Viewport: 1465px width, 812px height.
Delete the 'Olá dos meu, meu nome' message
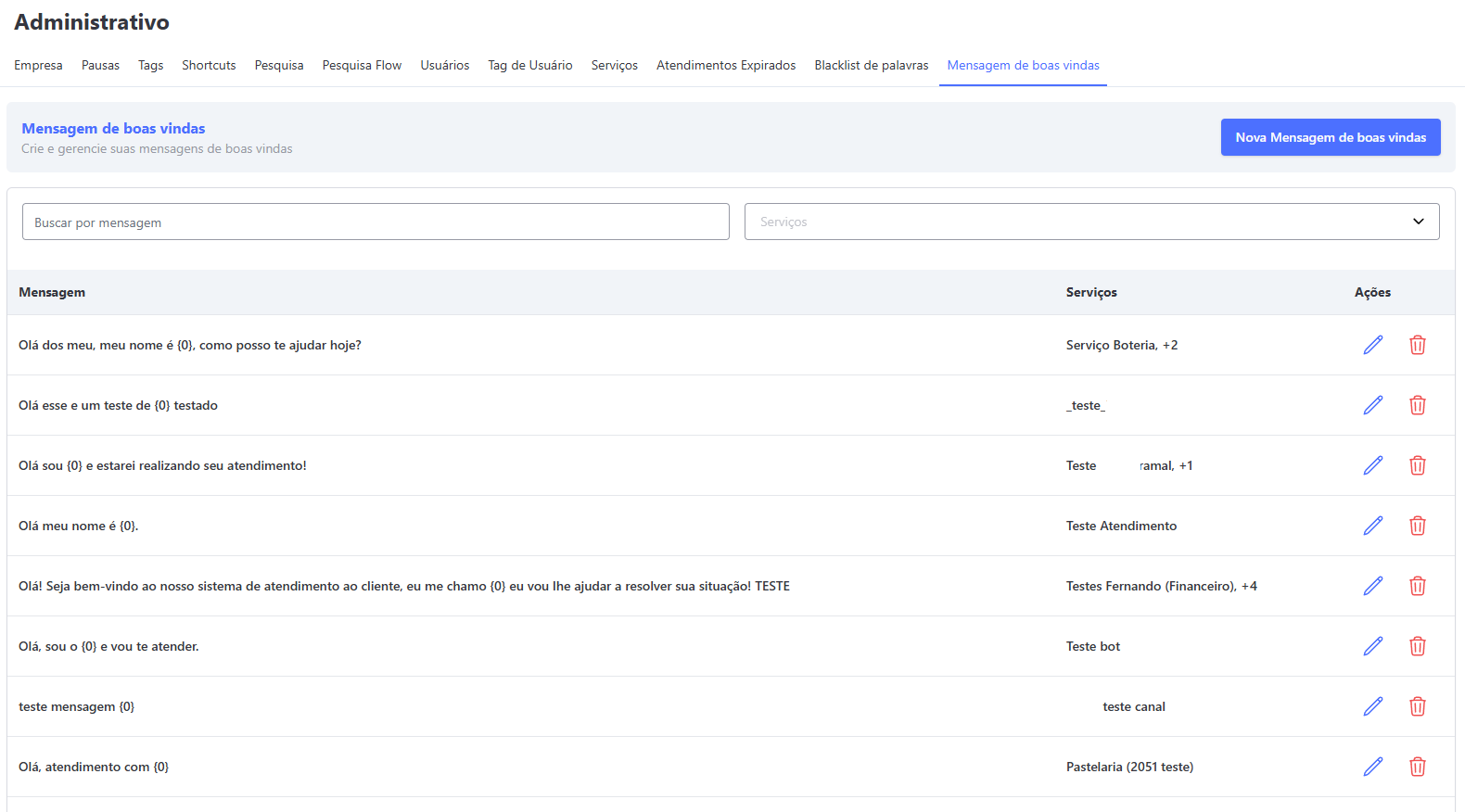1418,345
